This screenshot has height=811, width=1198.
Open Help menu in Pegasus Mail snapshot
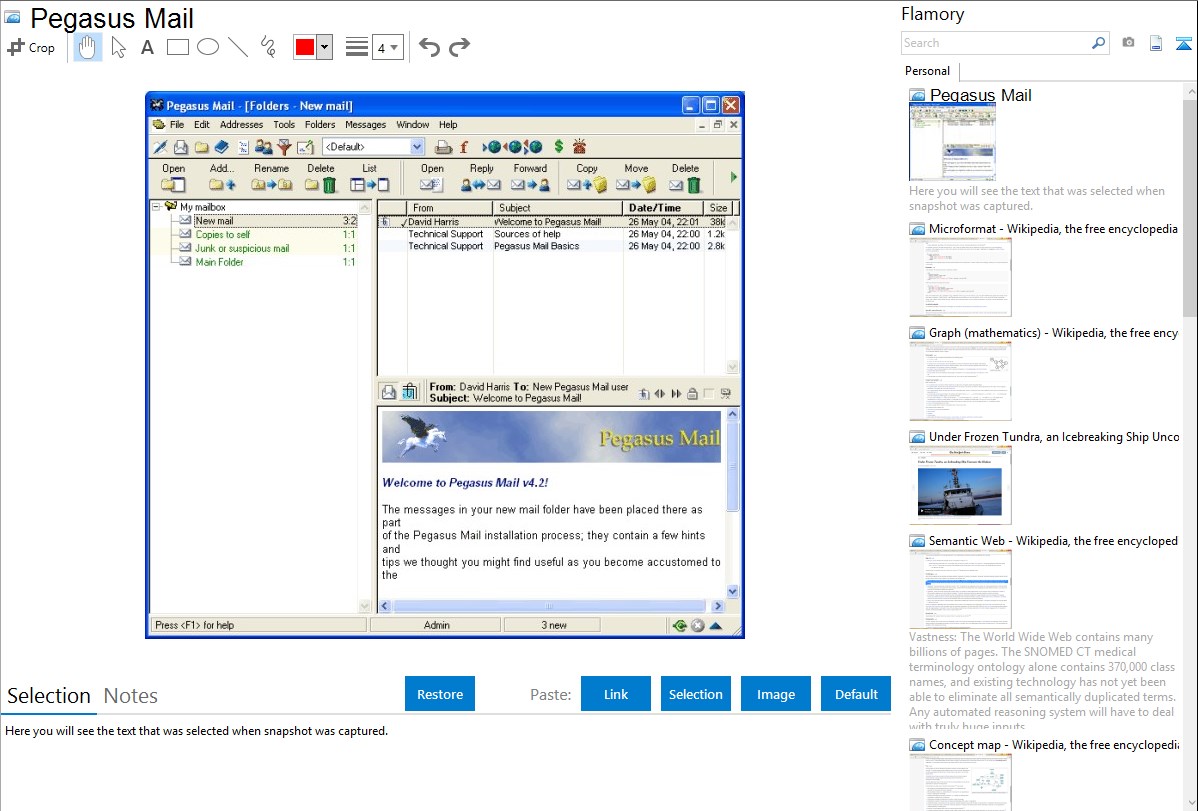[448, 125]
